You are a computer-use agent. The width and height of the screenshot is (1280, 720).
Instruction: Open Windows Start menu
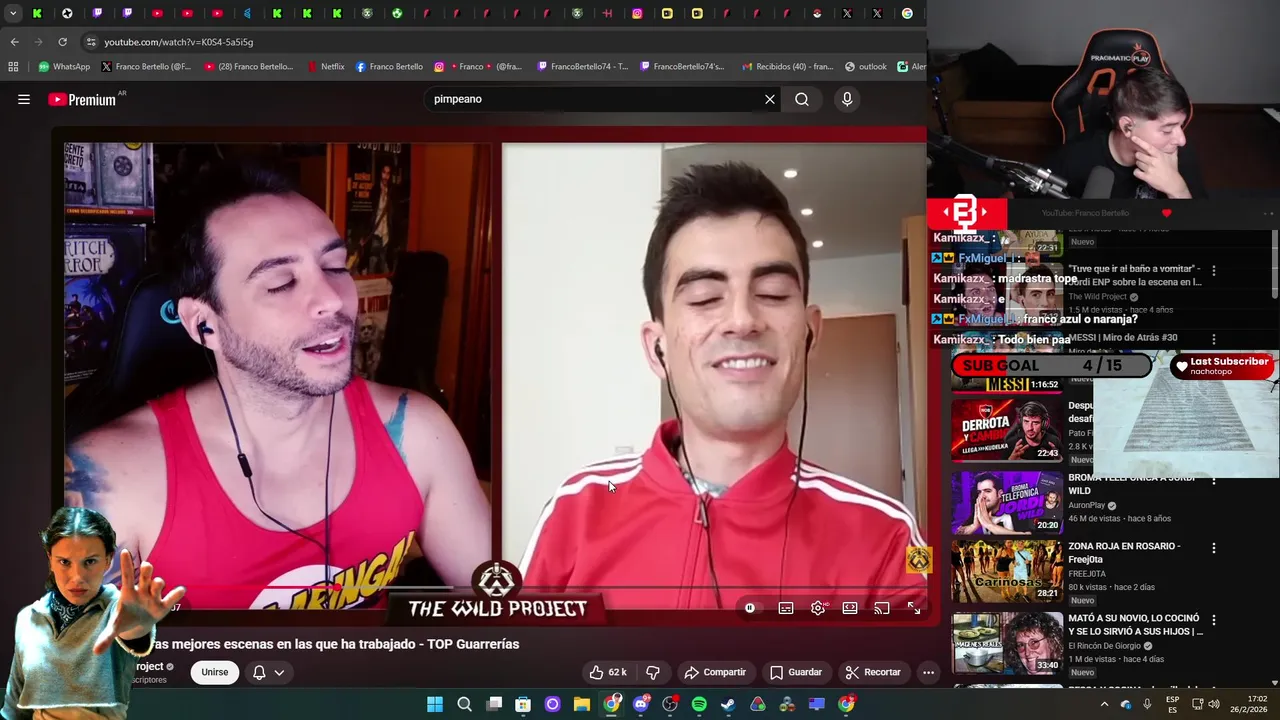point(435,704)
